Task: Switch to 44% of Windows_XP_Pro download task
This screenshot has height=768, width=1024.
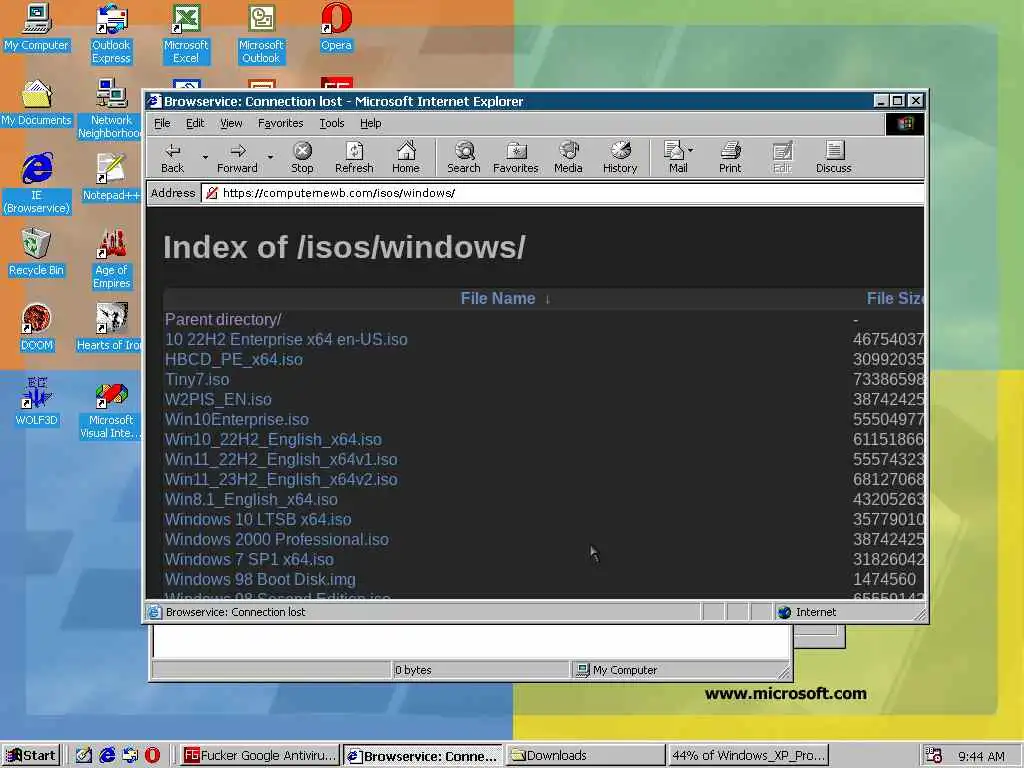Action: (x=748, y=756)
